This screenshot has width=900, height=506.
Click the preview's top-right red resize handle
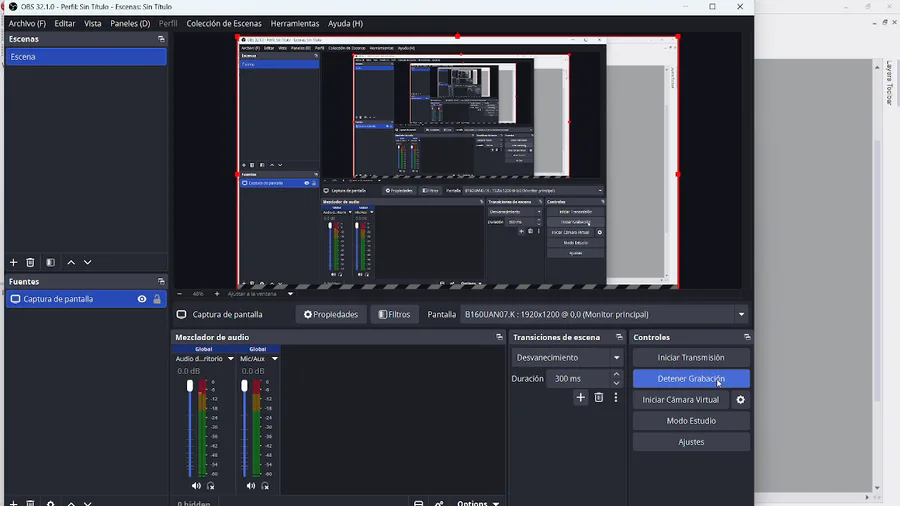point(678,37)
